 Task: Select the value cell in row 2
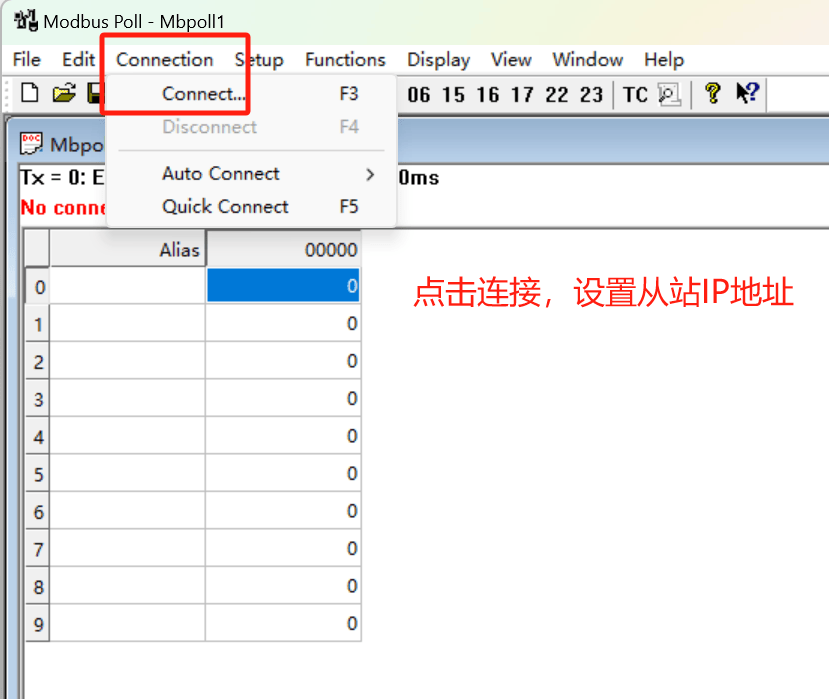tap(283, 361)
